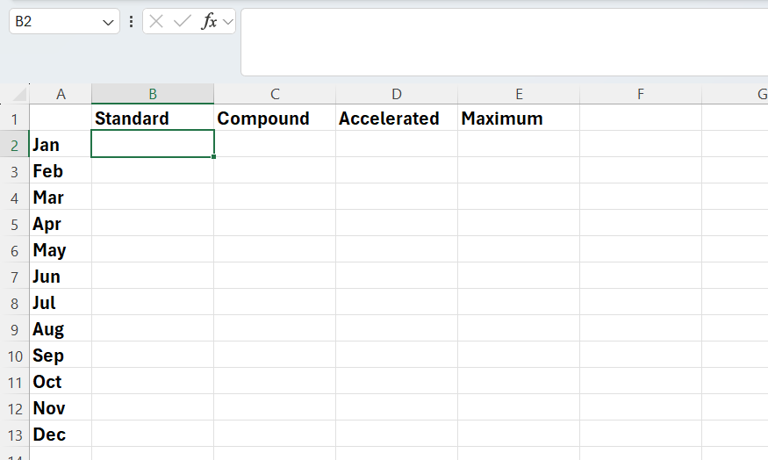Click the Select All corner triangle
The height and width of the screenshot is (460, 768).
tap(19, 94)
